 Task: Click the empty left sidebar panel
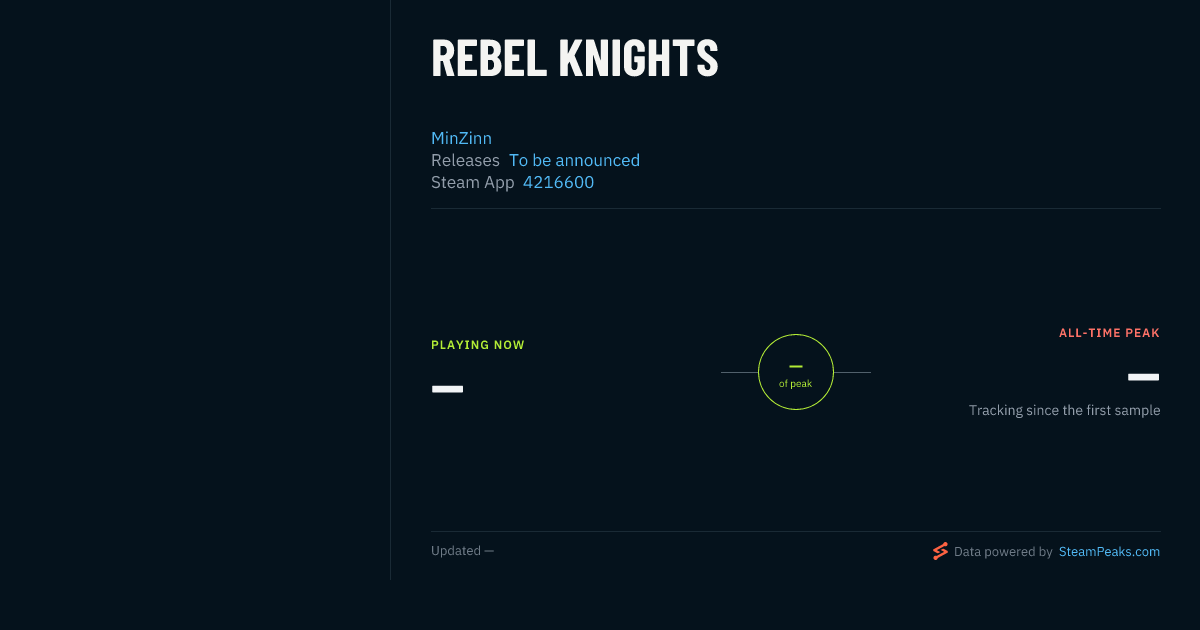pyautogui.click(x=195, y=290)
